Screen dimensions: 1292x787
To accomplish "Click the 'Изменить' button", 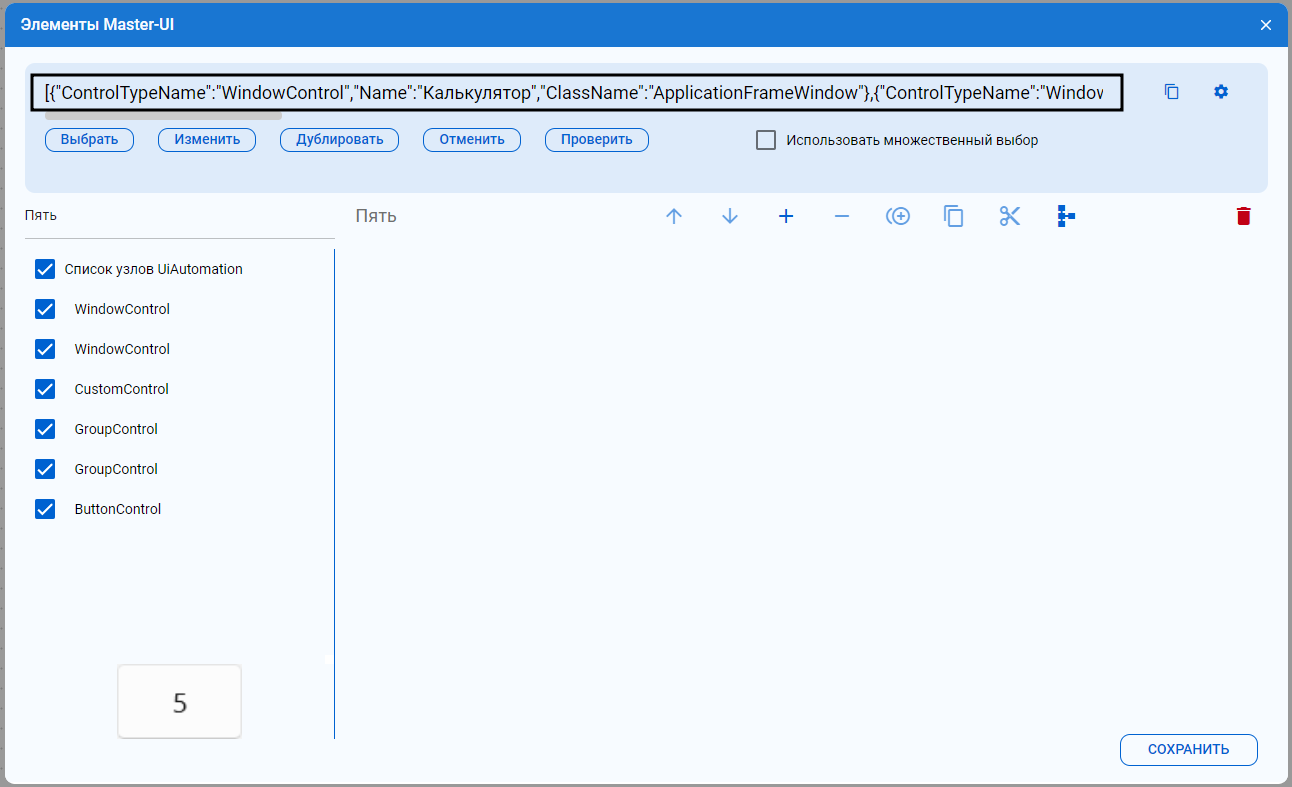I will point(207,140).
